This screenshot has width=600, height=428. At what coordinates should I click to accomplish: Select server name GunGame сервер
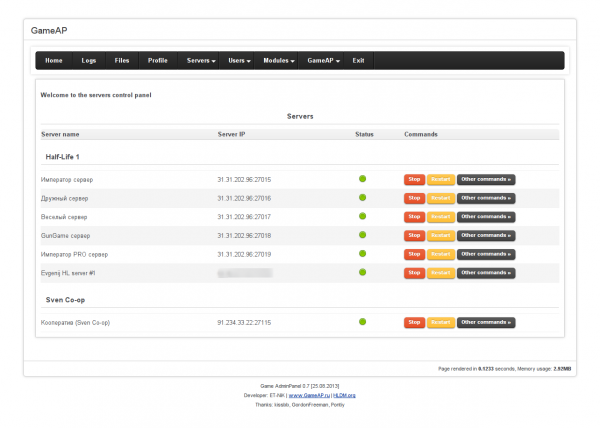click(65, 236)
